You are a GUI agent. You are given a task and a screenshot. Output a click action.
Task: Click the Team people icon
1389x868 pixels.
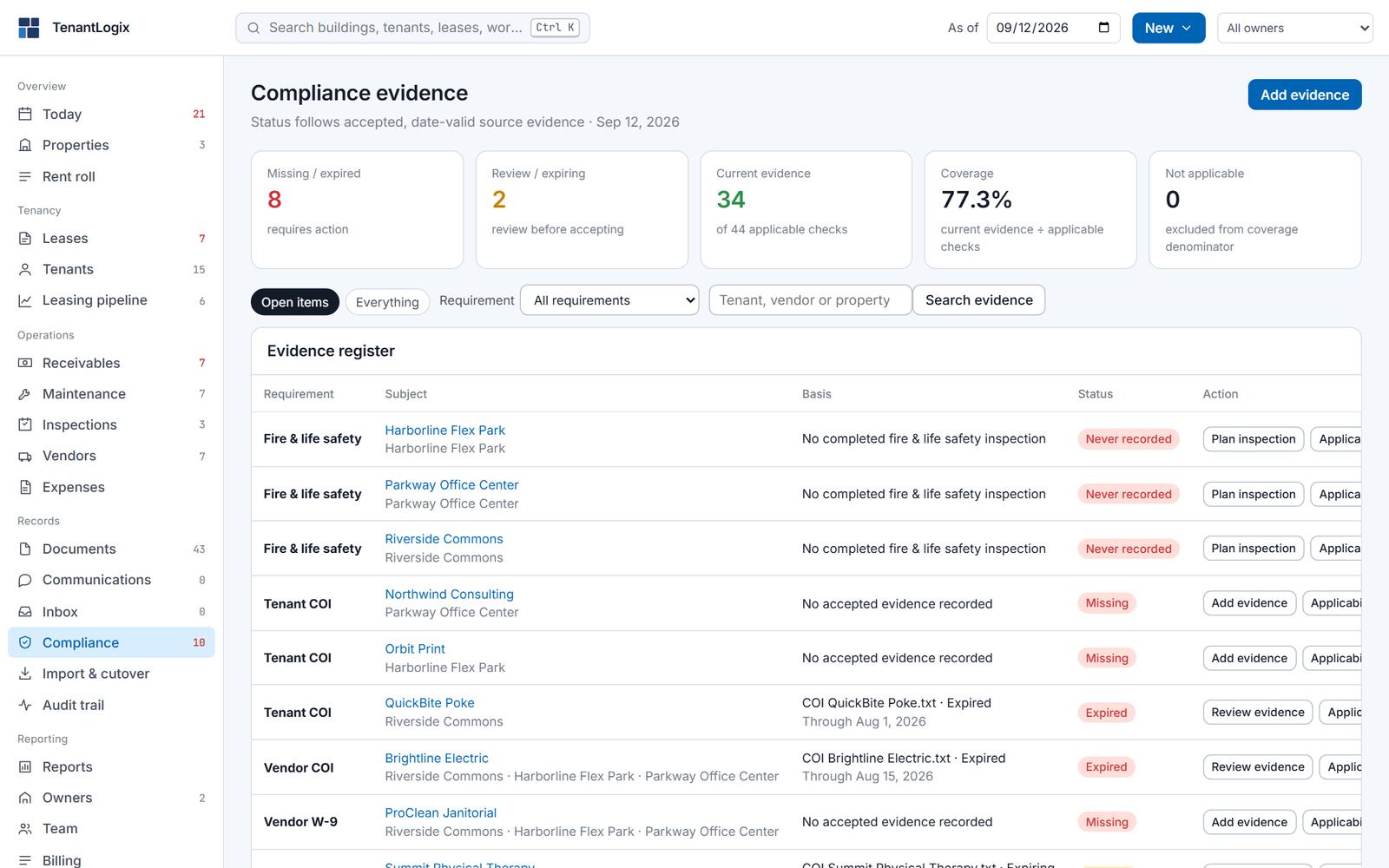click(x=25, y=829)
